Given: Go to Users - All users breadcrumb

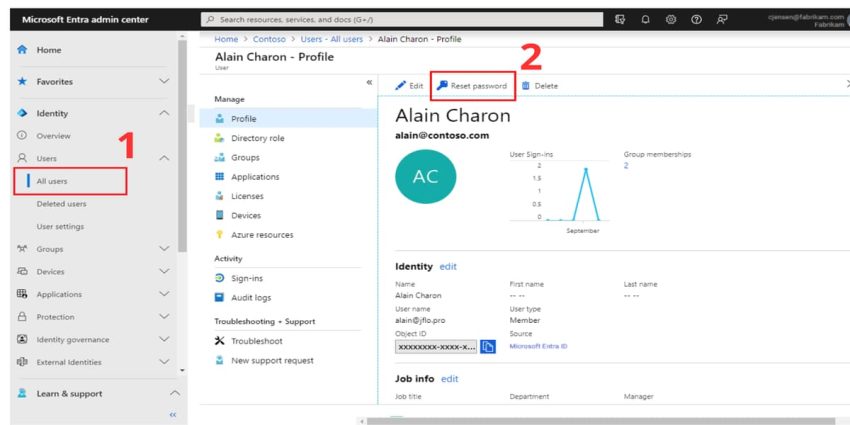Looking at the screenshot, I should click(332, 39).
